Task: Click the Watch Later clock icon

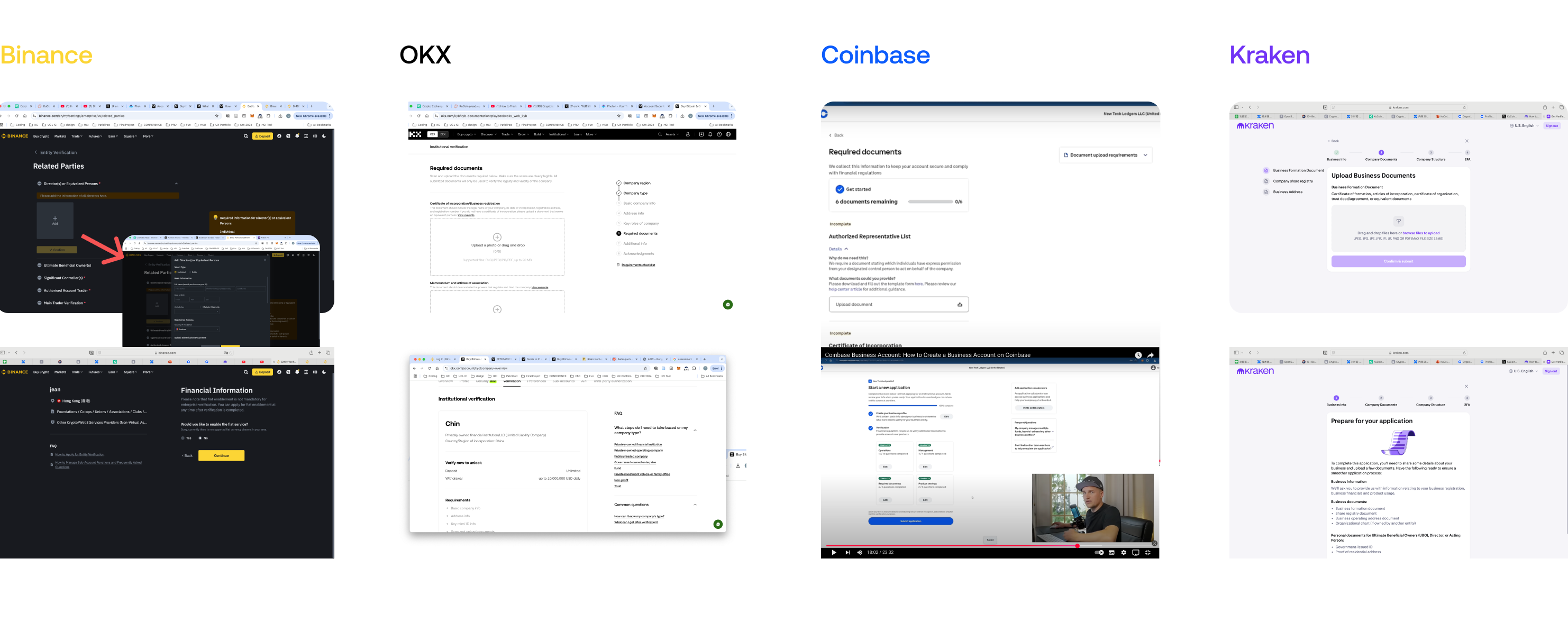Action: point(1138,355)
